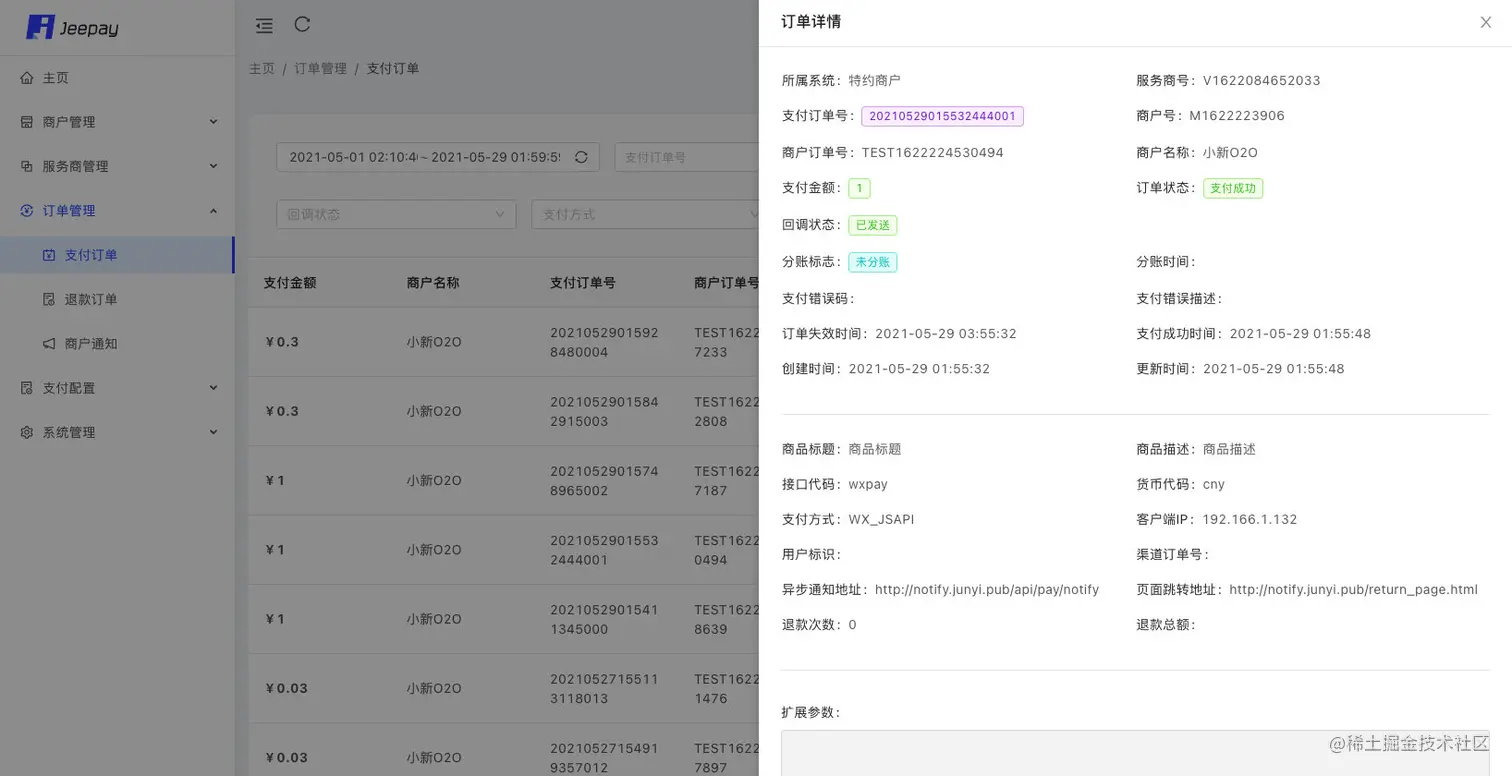The image size is (1512, 776).
Task: Click 支付金额 column header
Action: point(290,283)
